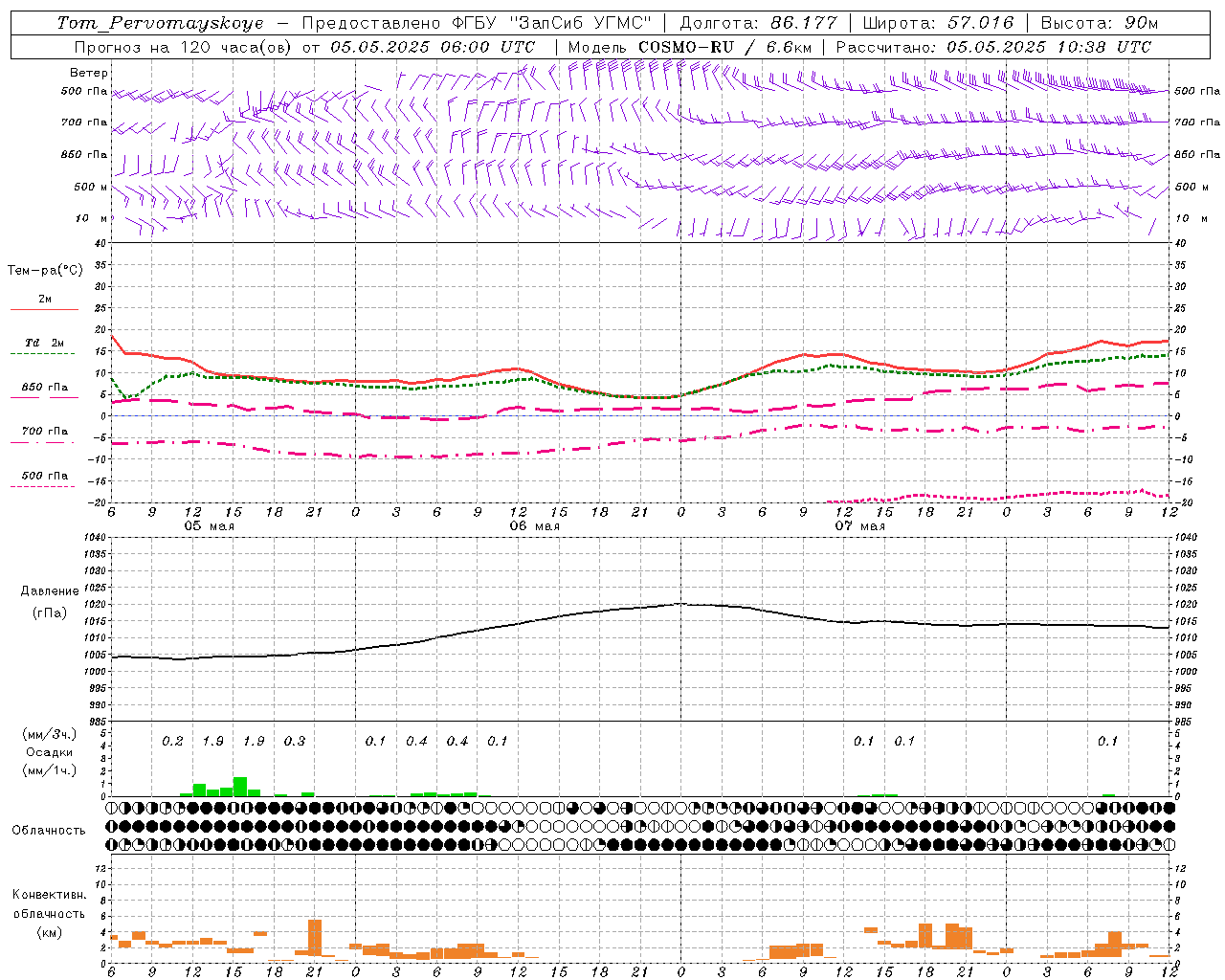This screenshot has height=980, width=1225.
Task: Click the "Ветер" wind panel label
Action: (89, 73)
